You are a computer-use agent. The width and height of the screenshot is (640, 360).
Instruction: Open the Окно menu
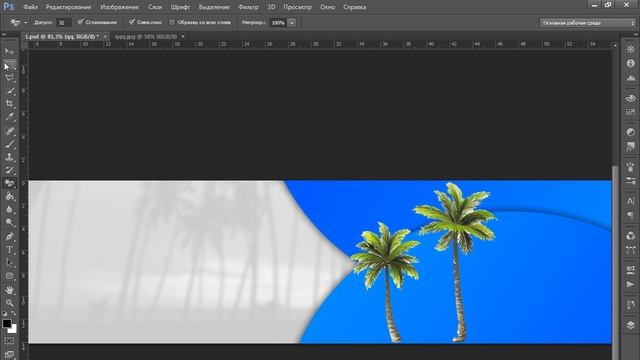[x=327, y=7]
